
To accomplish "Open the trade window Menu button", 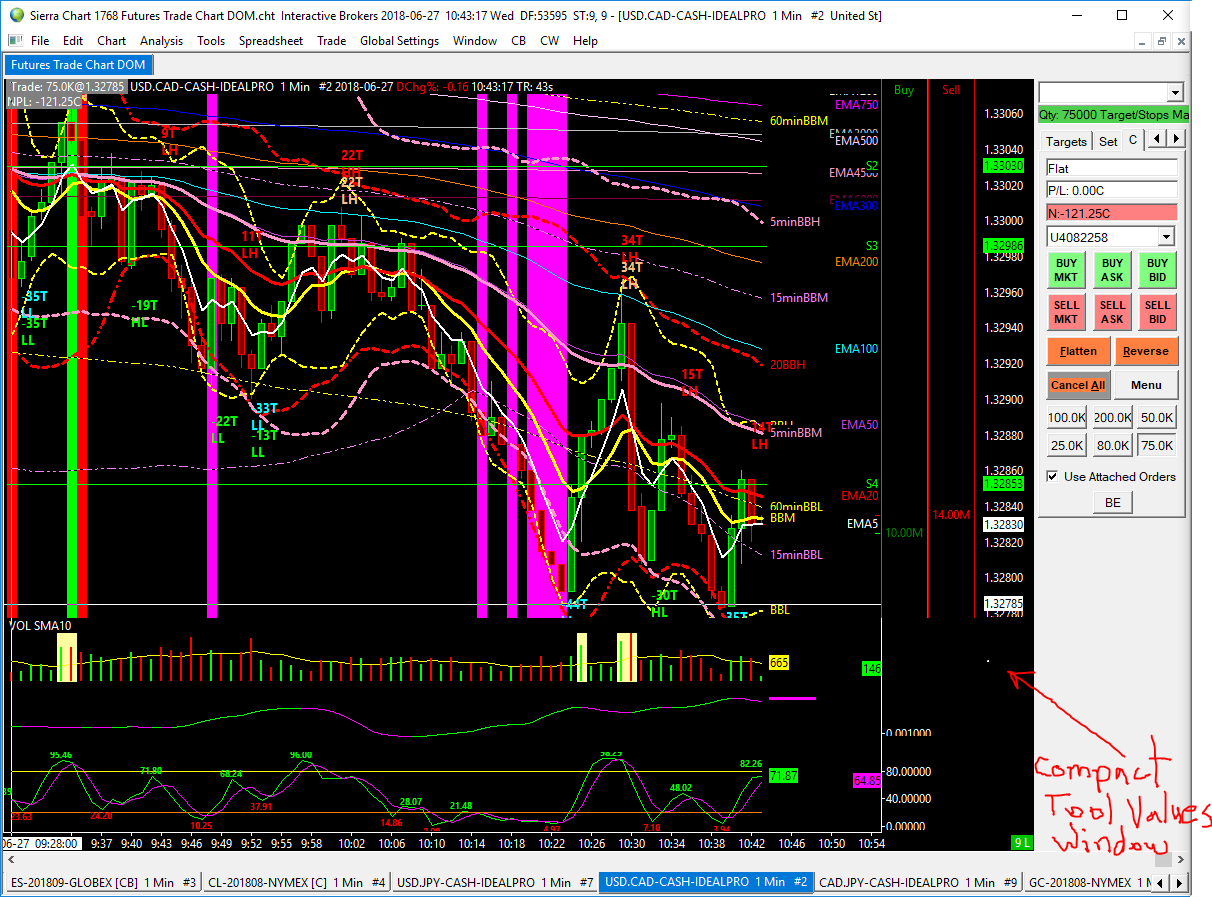I will [x=1146, y=385].
